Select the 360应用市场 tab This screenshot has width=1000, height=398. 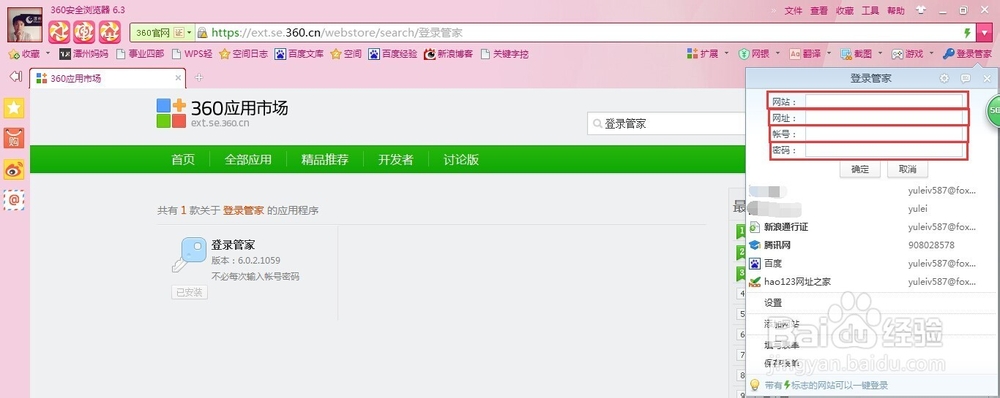pos(108,78)
